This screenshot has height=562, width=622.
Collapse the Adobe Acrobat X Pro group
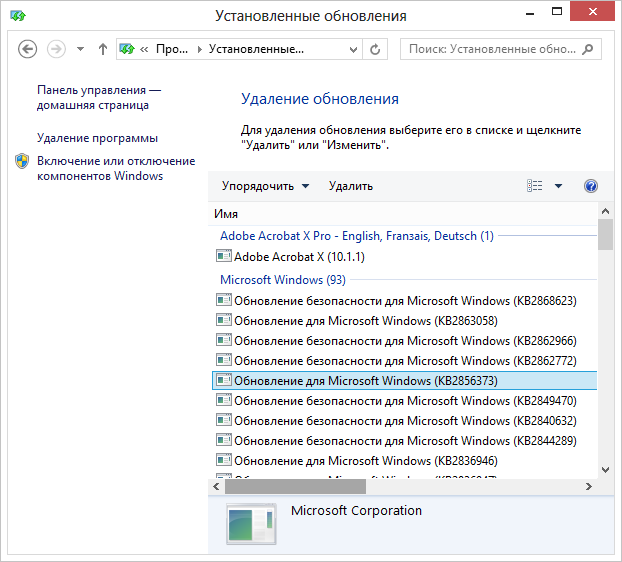pyautogui.click(x=357, y=236)
